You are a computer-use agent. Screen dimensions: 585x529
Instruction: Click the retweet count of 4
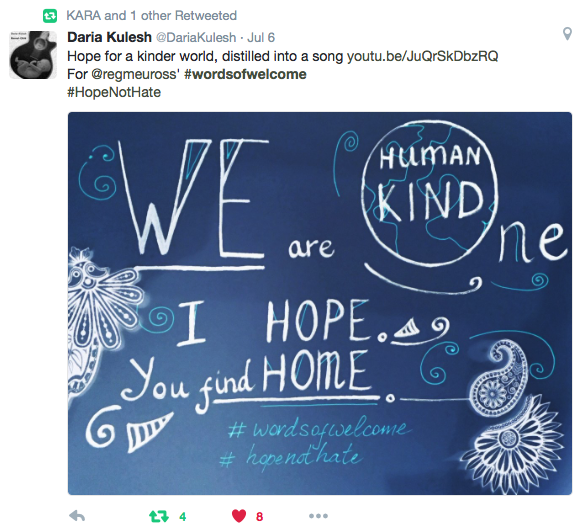point(182,517)
